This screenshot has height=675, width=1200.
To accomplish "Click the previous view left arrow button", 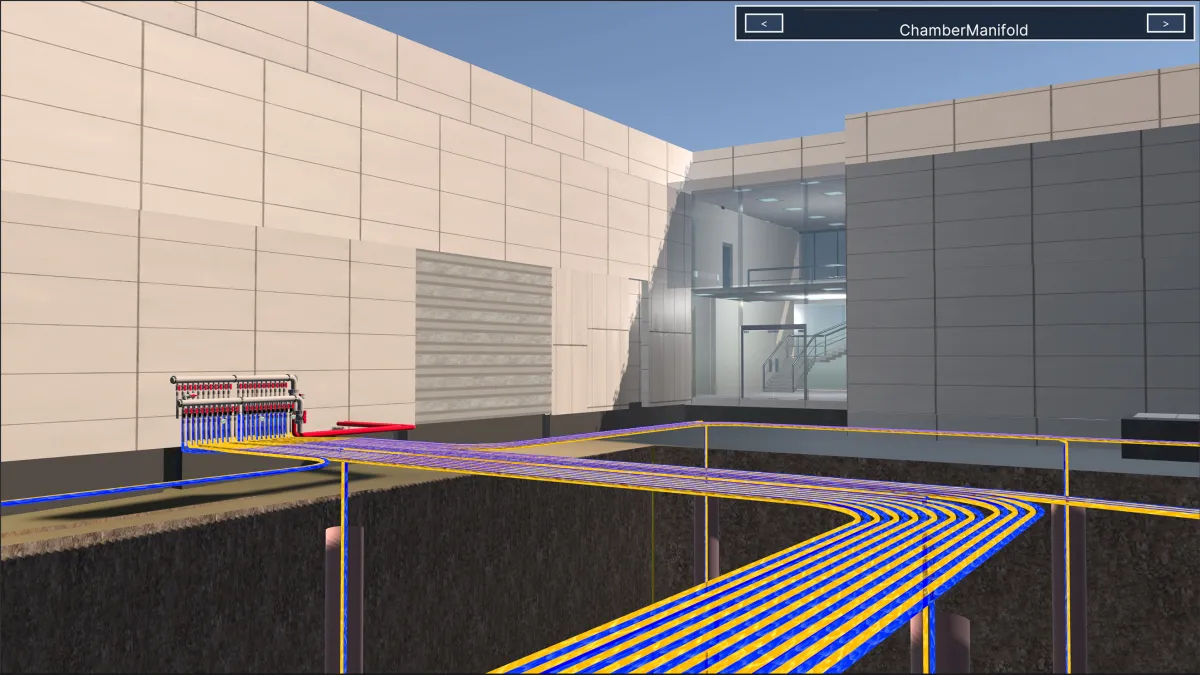I will 764,23.
